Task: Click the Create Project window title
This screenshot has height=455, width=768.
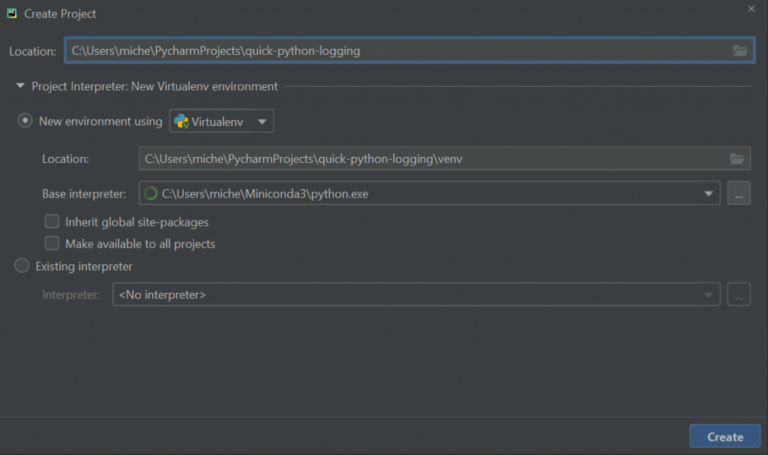Action: pos(60,14)
